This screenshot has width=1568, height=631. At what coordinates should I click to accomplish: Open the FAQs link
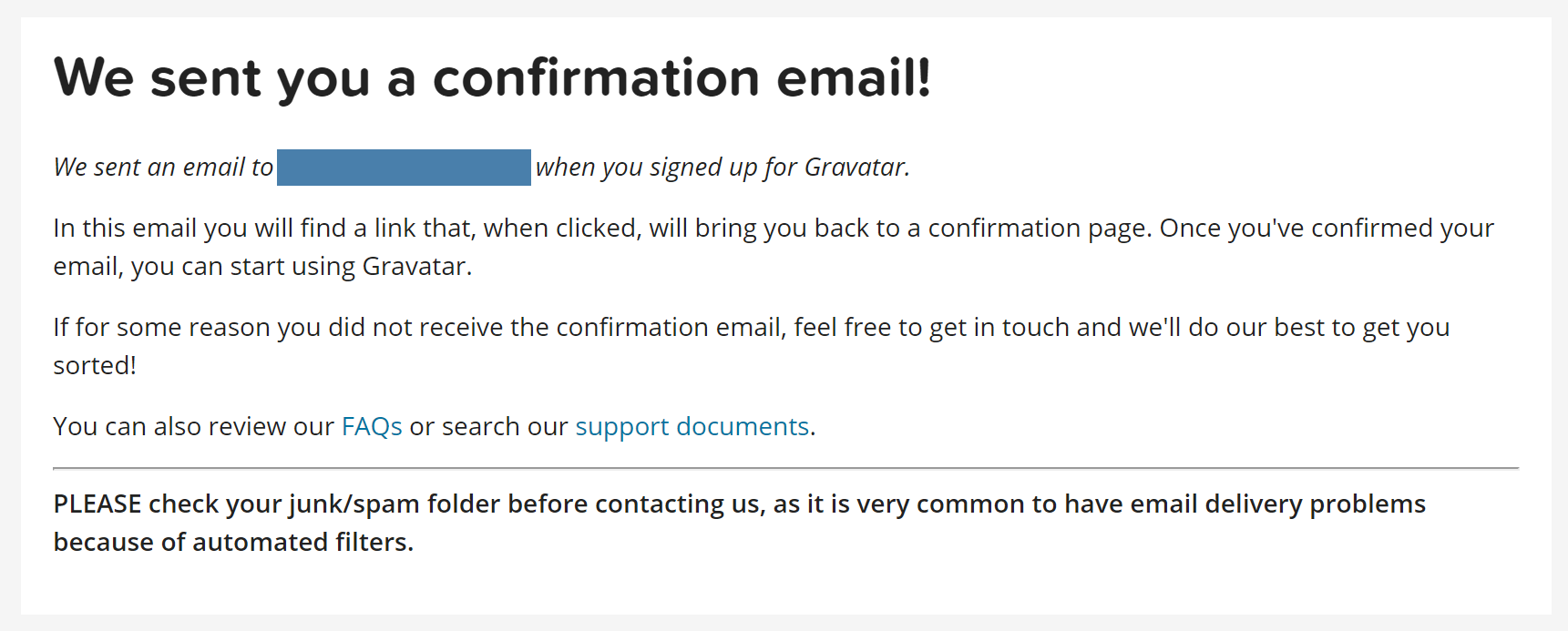pyautogui.click(x=372, y=426)
